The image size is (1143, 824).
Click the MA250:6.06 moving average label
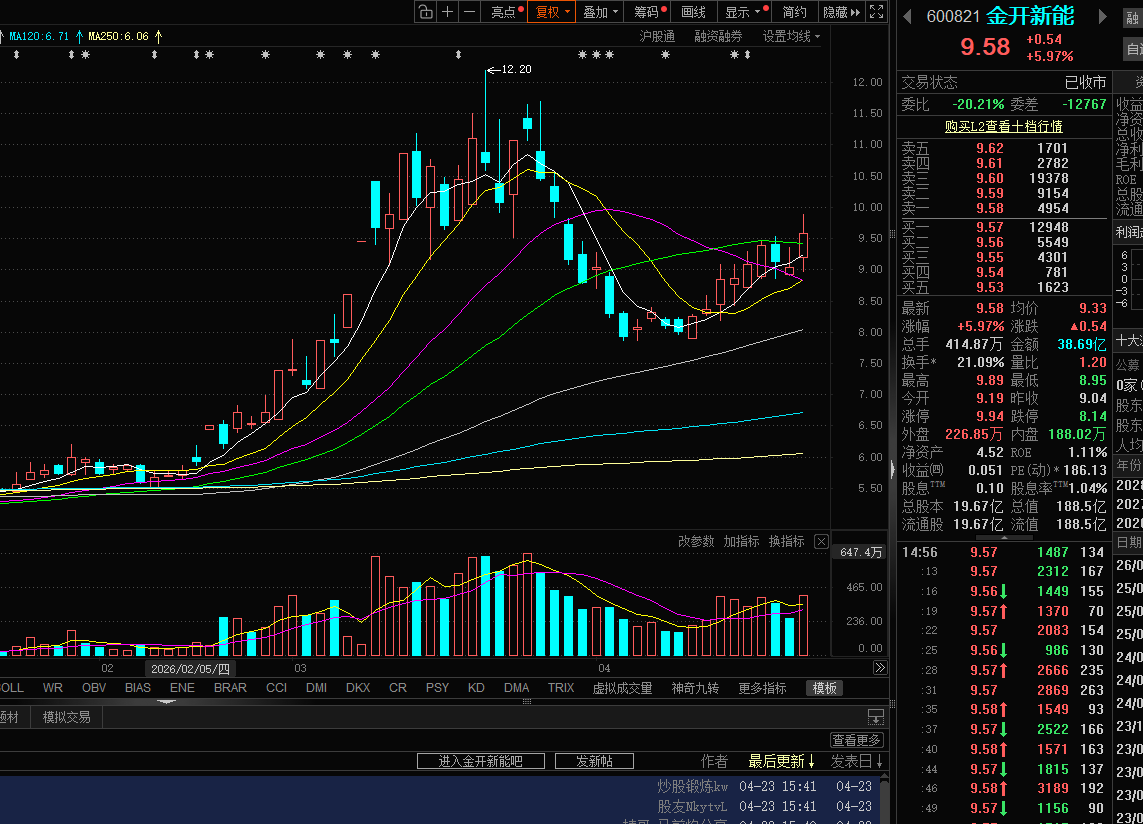[118, 36]
